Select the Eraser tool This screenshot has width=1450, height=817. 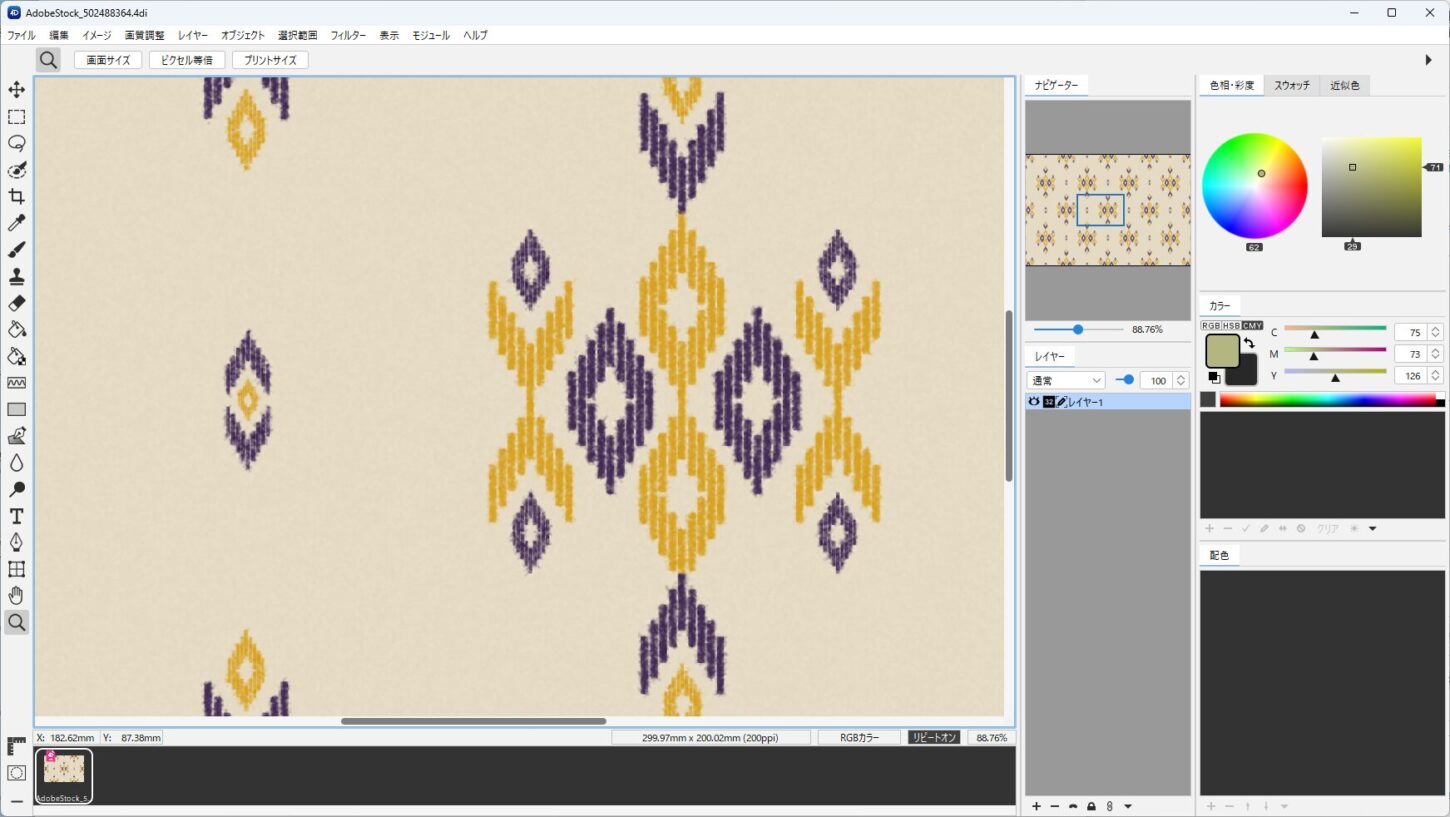coord(17,303)
